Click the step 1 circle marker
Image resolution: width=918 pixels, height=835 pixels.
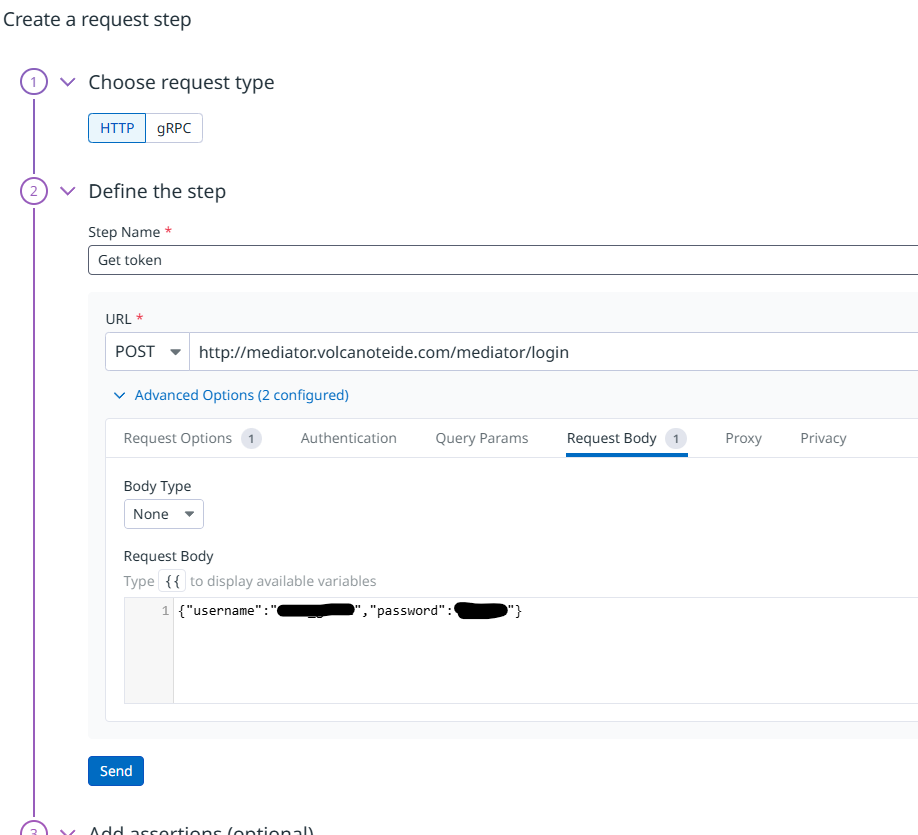[34, 82]
